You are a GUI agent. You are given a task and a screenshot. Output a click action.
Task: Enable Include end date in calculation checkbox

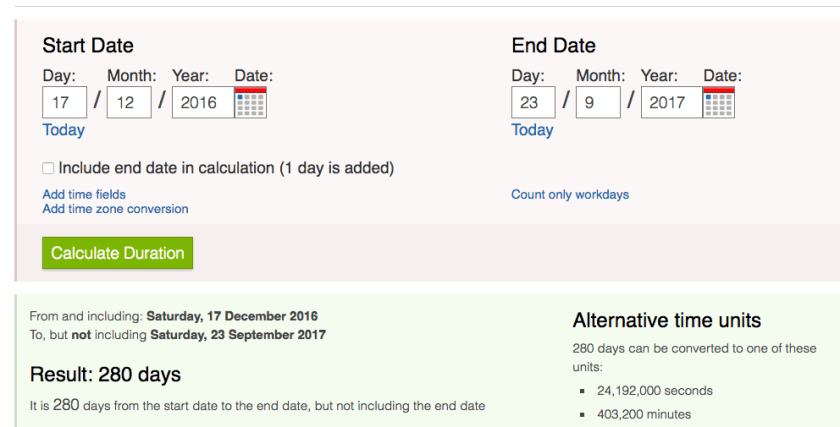48,168
